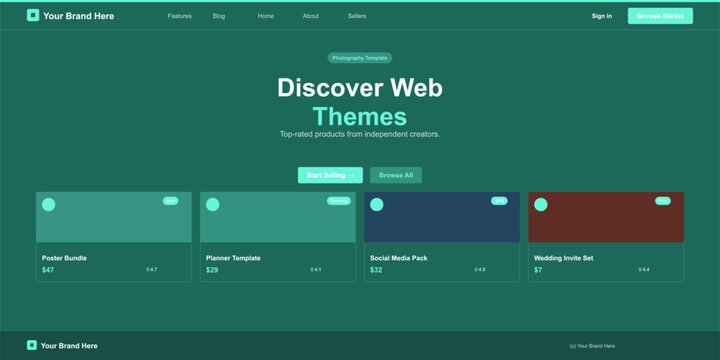Screen dimensions: 720x360
Task: Open the Blog nav item
Action: (219, 16)
